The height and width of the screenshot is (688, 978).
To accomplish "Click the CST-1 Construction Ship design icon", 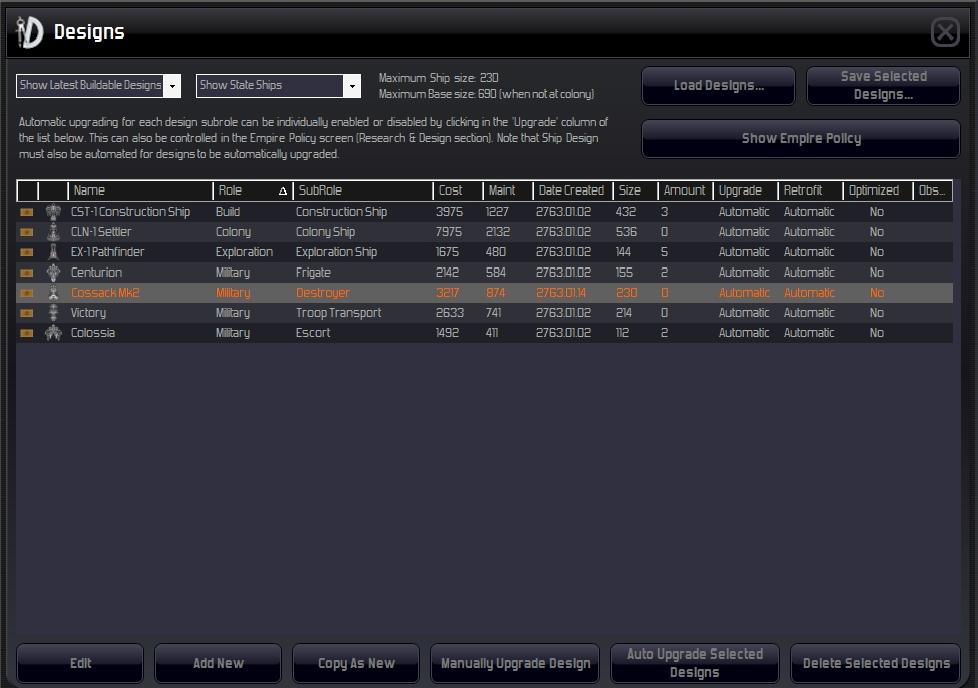I will (x=54, y=212).
